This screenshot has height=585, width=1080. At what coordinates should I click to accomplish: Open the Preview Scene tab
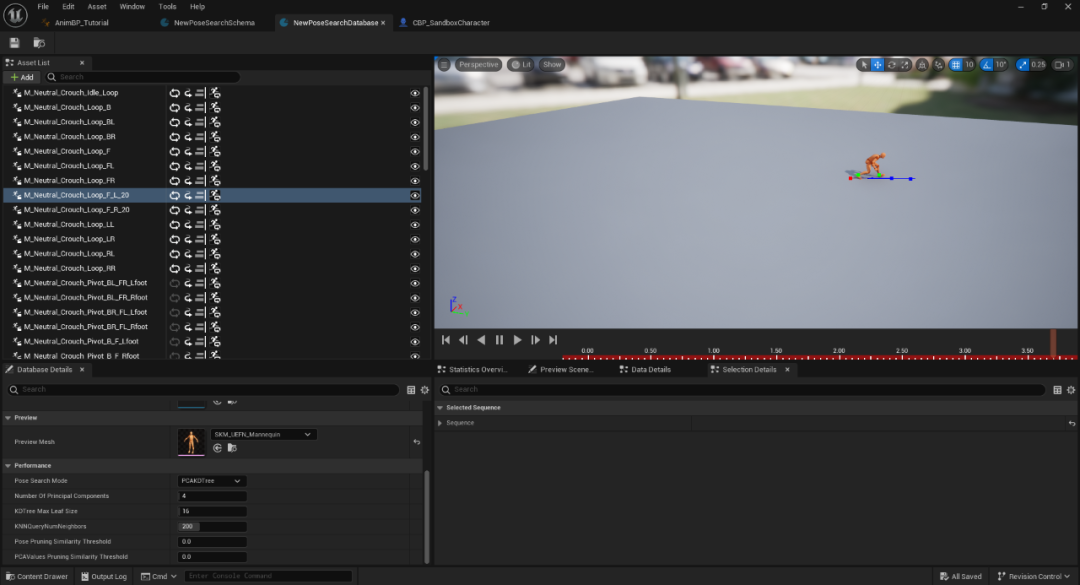pos(559,370)
